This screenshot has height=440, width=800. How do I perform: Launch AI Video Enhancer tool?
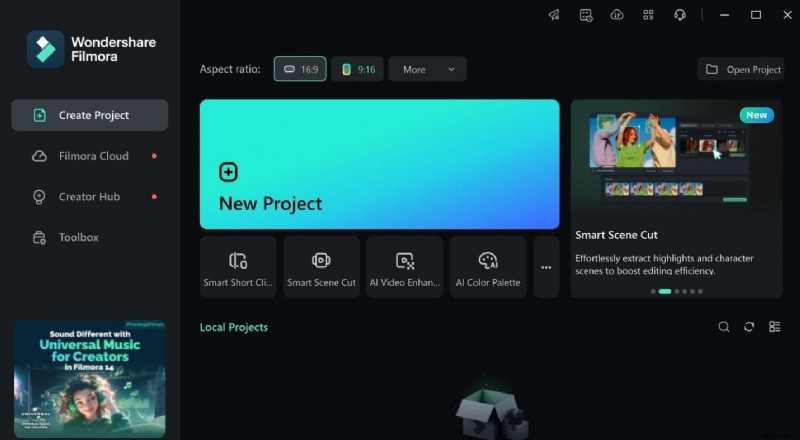click(x=405, y=267)
